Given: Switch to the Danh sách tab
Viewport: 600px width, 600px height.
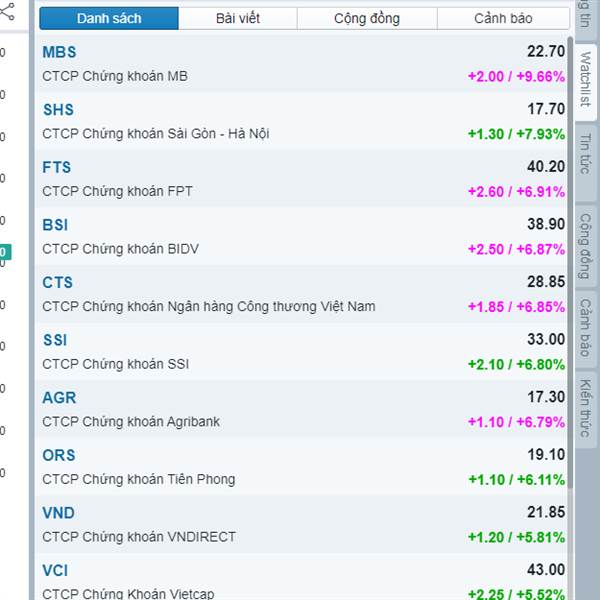Looking at the screenshot, I should (109, 18).
